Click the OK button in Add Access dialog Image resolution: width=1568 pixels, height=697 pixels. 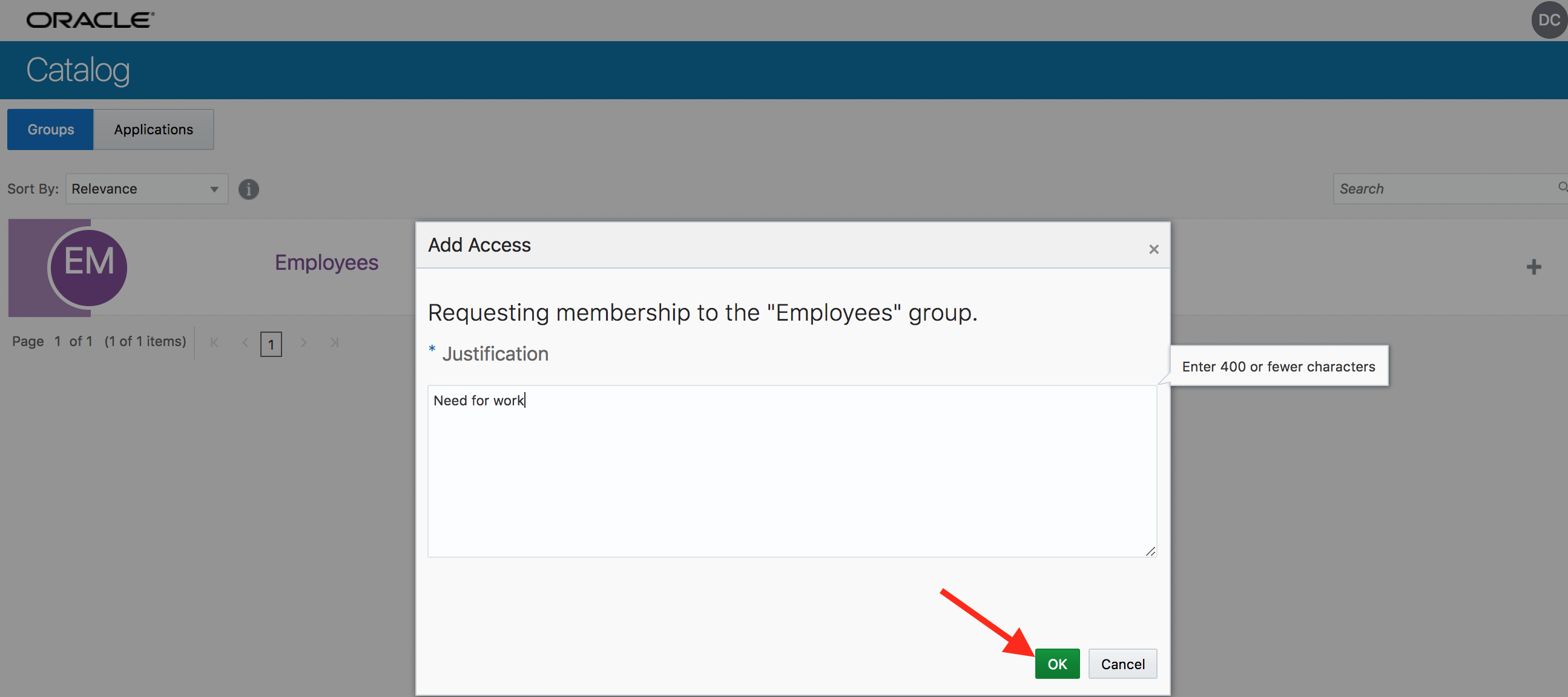[x=1056, y=664]
